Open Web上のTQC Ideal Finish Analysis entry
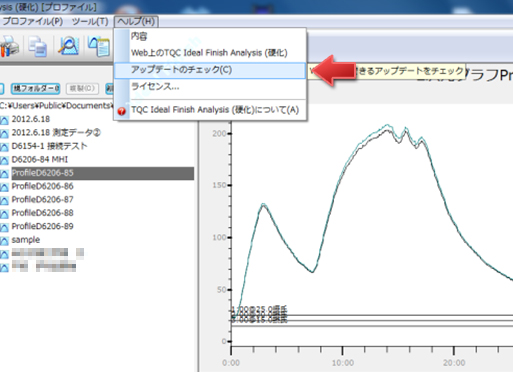 [x=210, y=53]
